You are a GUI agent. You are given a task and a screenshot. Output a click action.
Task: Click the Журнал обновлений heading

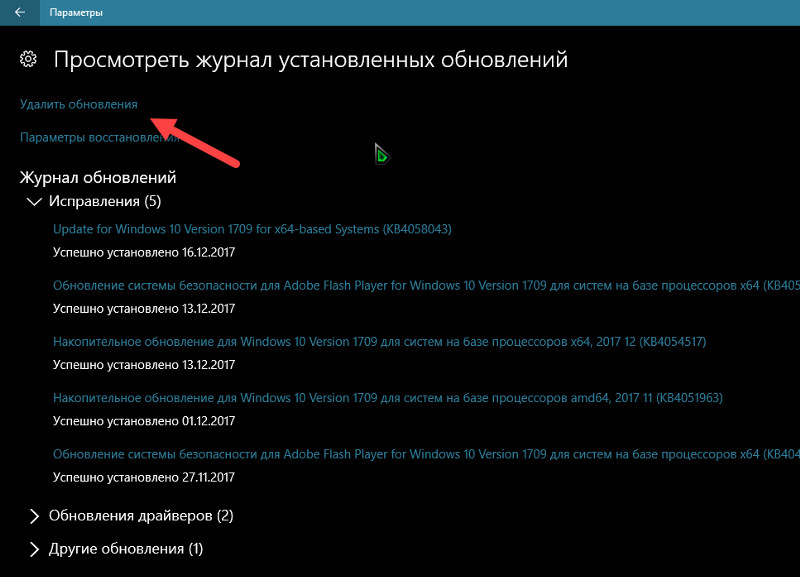98,178
